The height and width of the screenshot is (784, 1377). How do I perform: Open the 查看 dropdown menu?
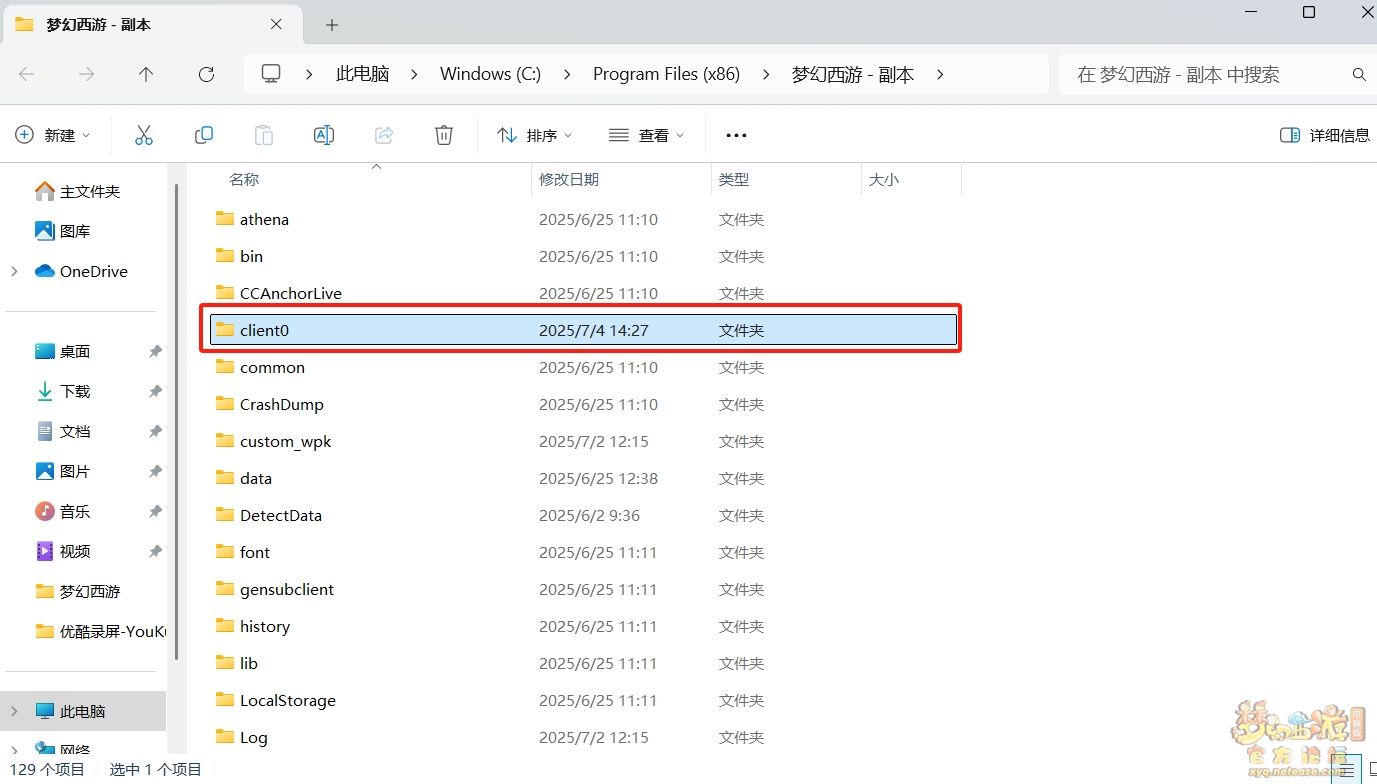[x=647, y=135]
